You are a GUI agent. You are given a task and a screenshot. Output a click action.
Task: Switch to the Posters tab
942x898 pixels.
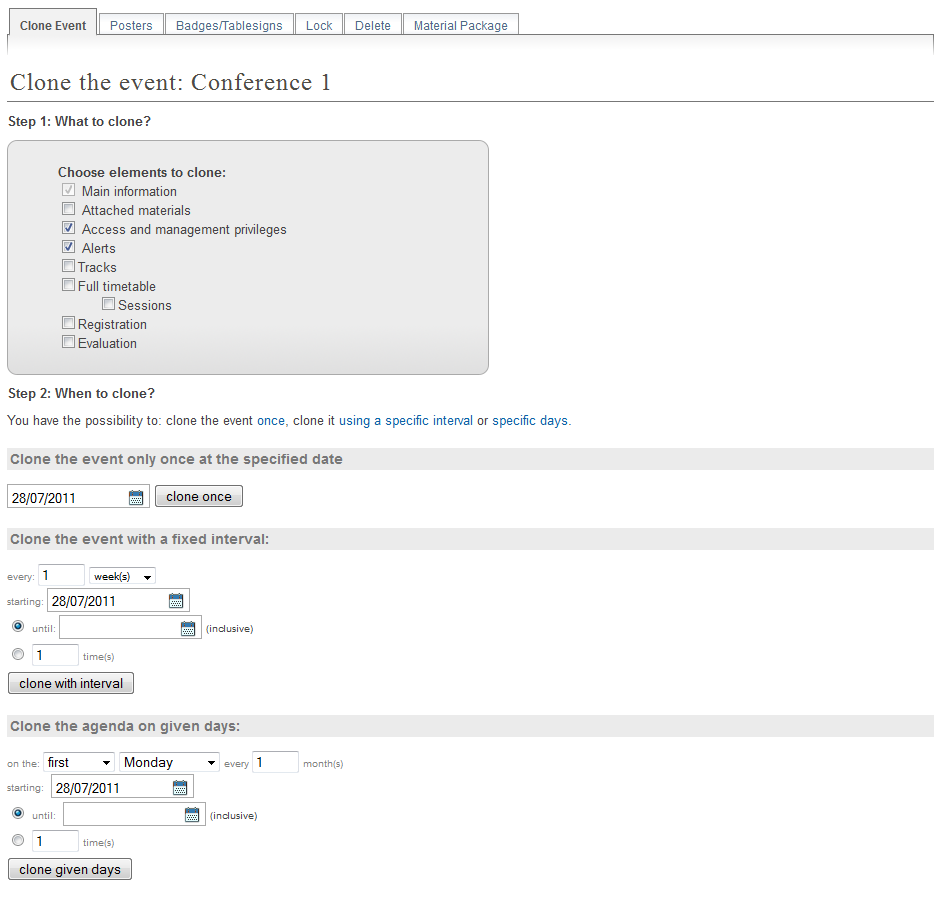[x=131, y=25]
